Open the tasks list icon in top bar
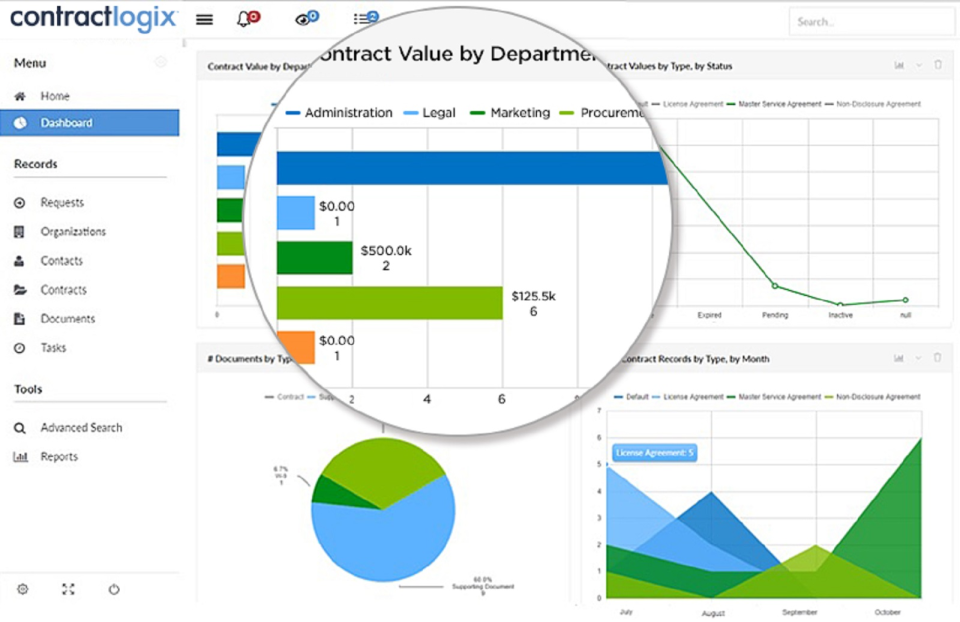 pos(364,17)
